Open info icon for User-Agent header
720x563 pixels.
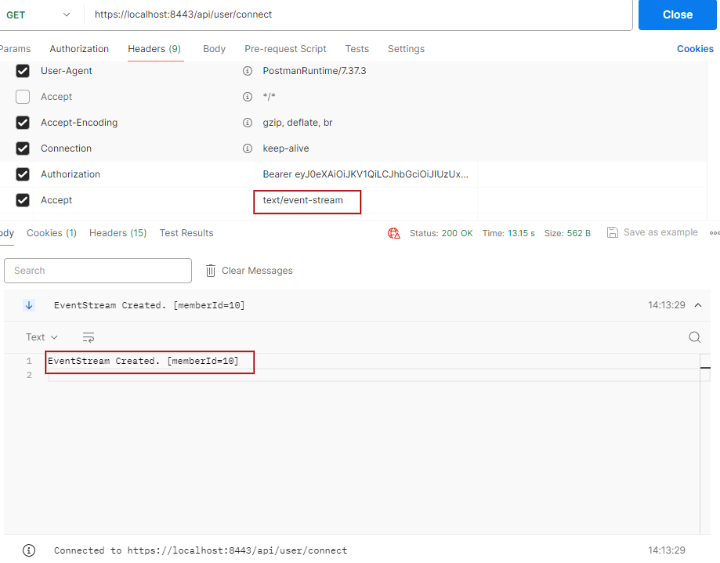click(247, 71)
